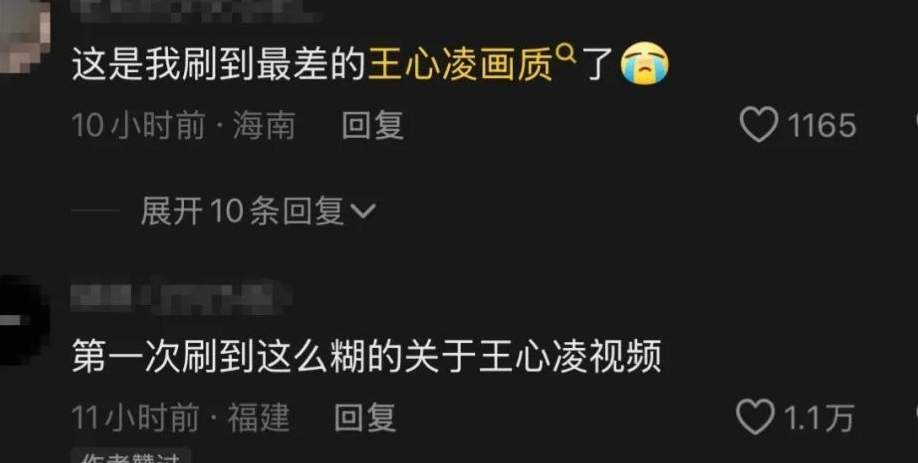The height and width of the screenshot is (463, 918).
Task: Select comment text 第一次刷到这么糊的关于王心凌视频
Action: pyautogui.click(x=366, y=356)
